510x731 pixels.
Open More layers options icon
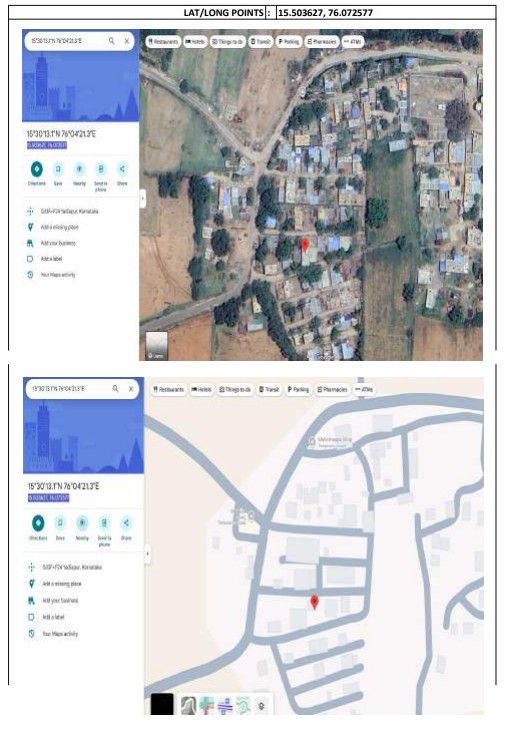(x=261, y=706)
